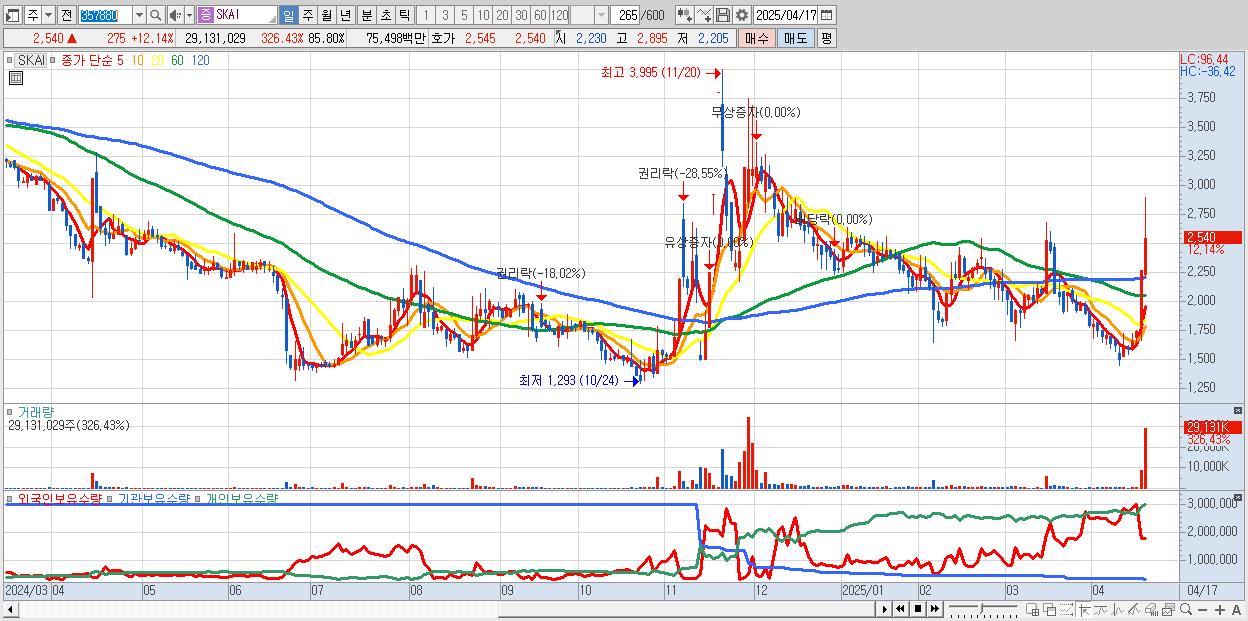
Task: Select the 주 weekly period button
Action: point(307,15)
